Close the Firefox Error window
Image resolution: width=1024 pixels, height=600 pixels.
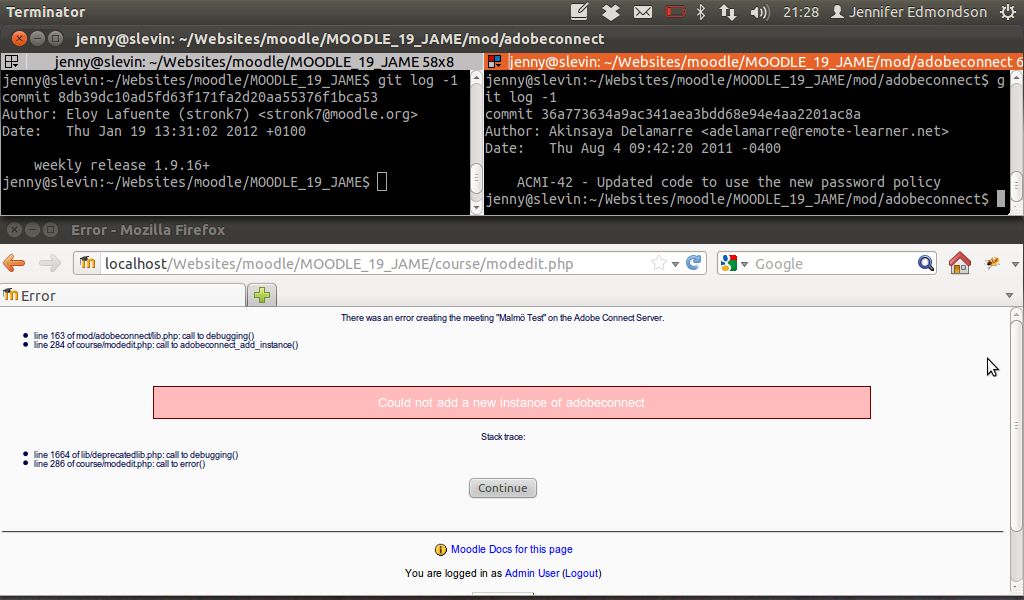click(14, 230)
